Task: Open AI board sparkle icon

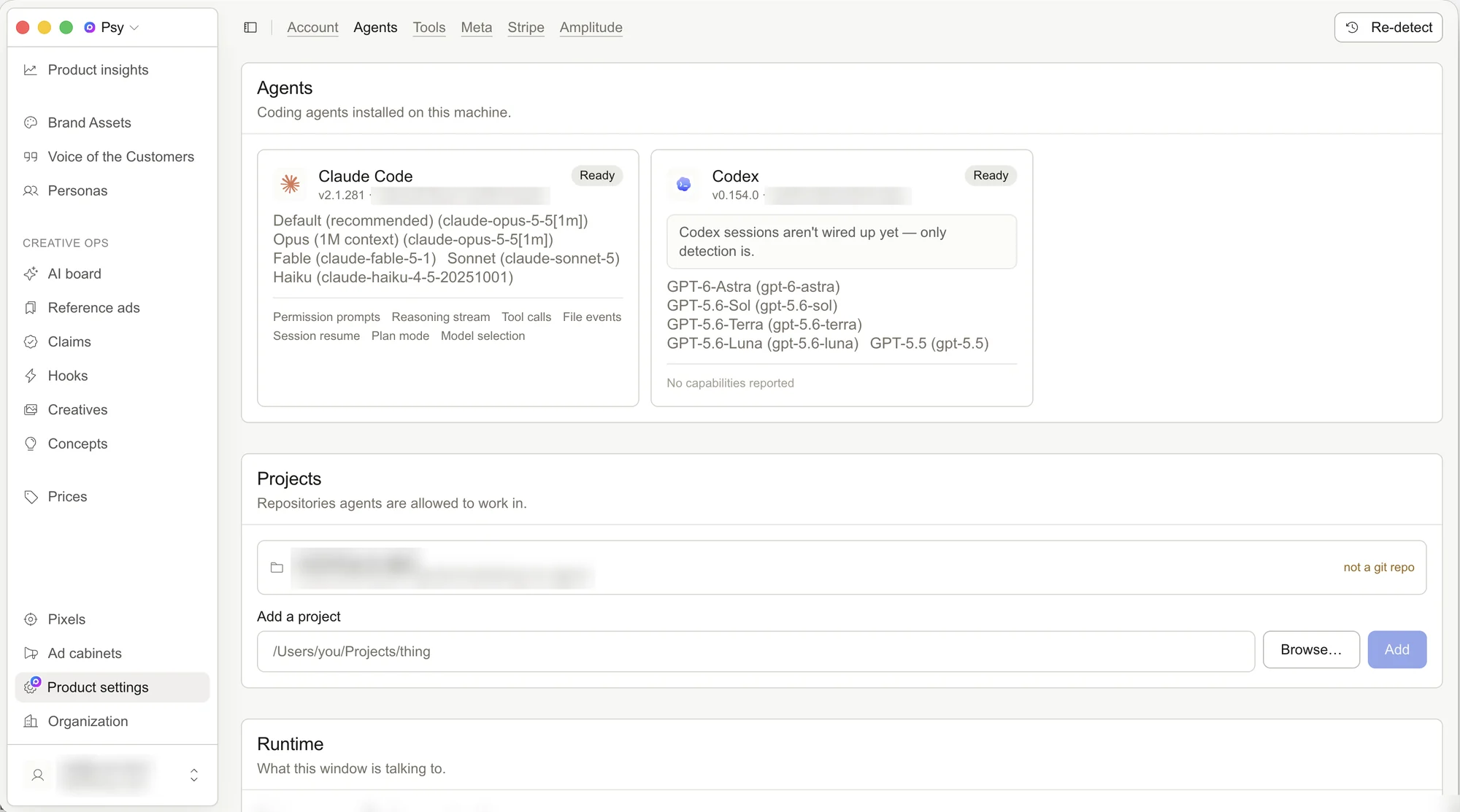Action: (31, 274)
